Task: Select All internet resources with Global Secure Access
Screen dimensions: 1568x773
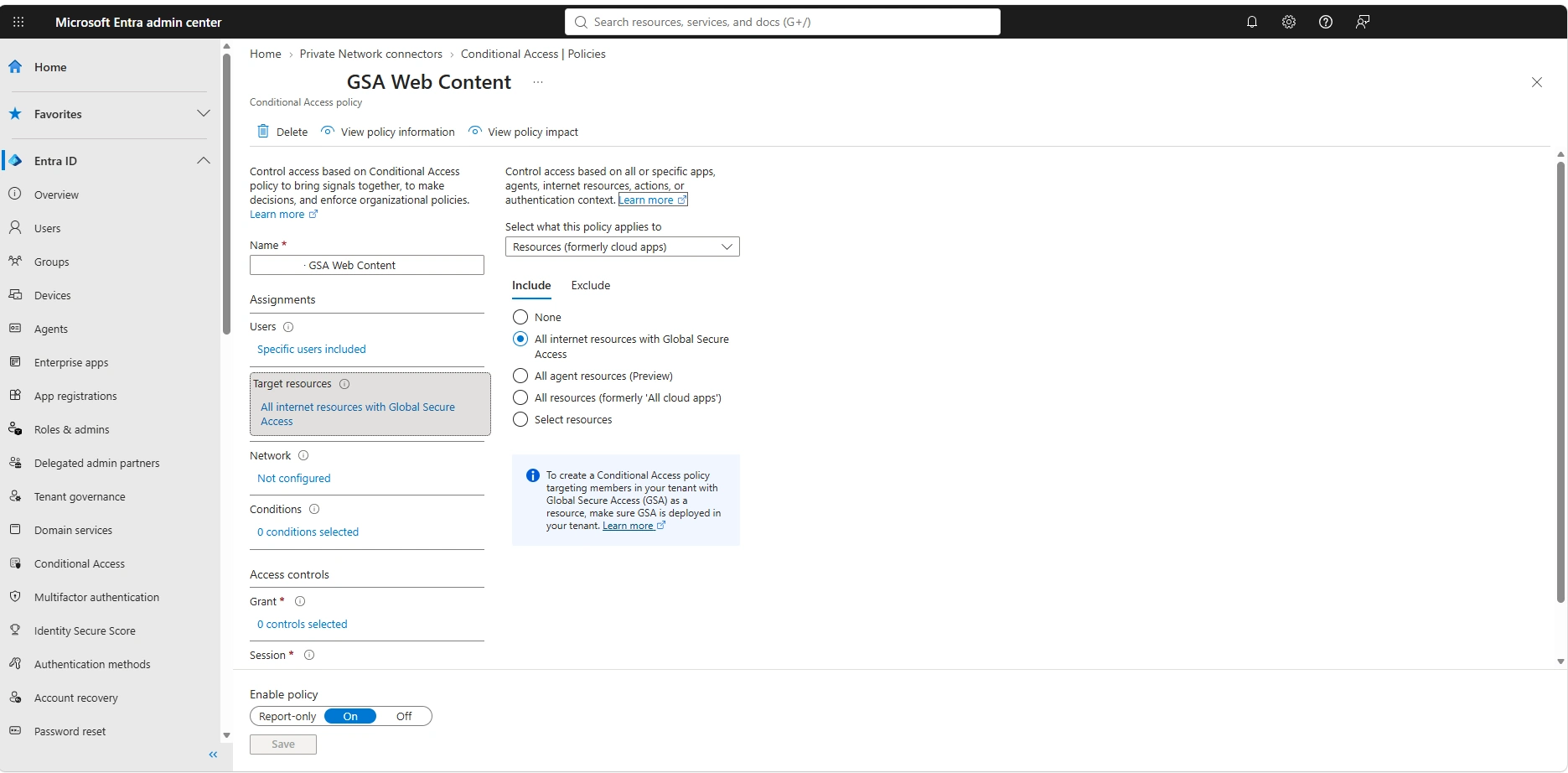Action: (x=520, y=339)
